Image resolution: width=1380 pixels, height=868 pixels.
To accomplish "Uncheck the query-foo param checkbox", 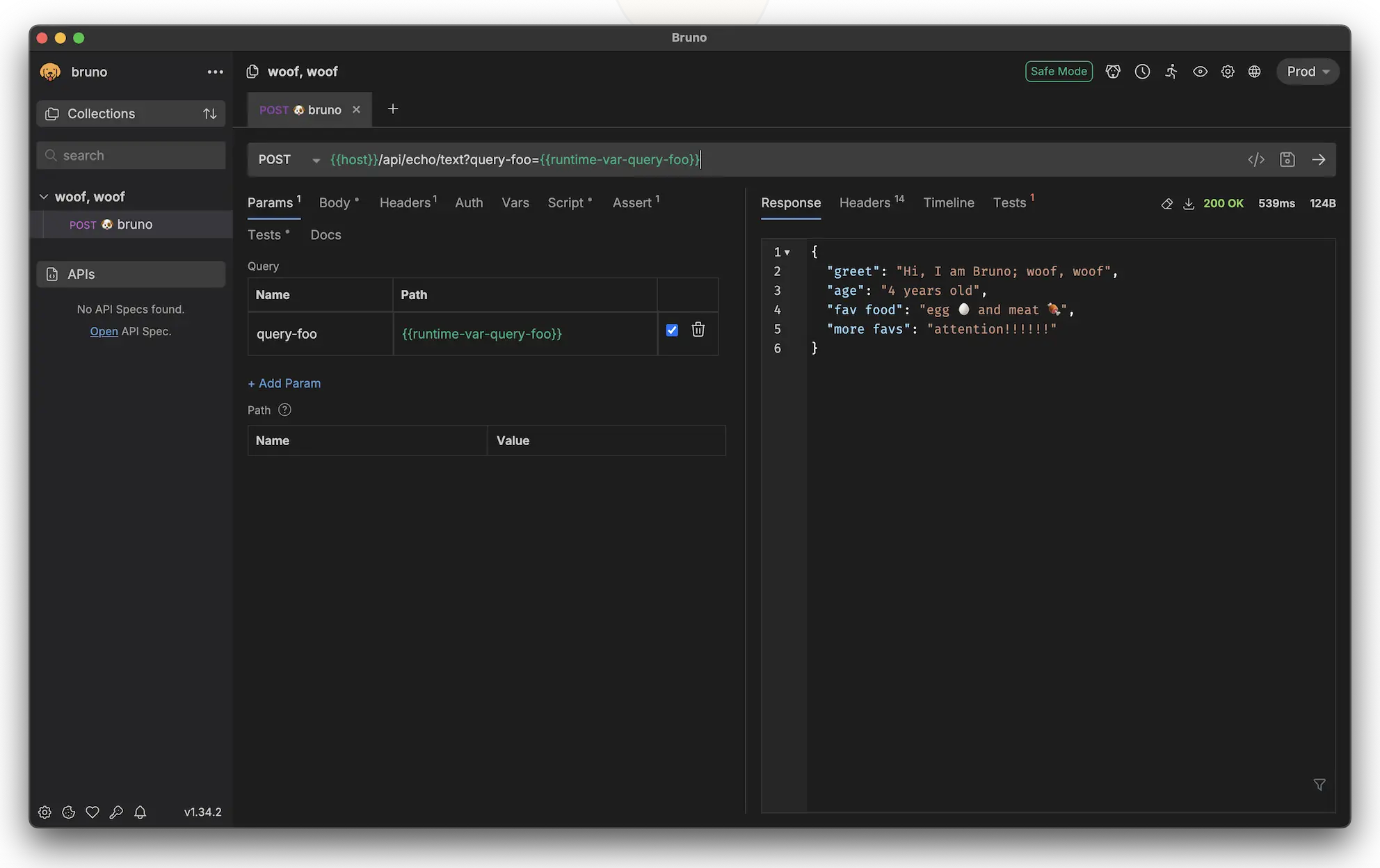I will [x=672, y=330].
